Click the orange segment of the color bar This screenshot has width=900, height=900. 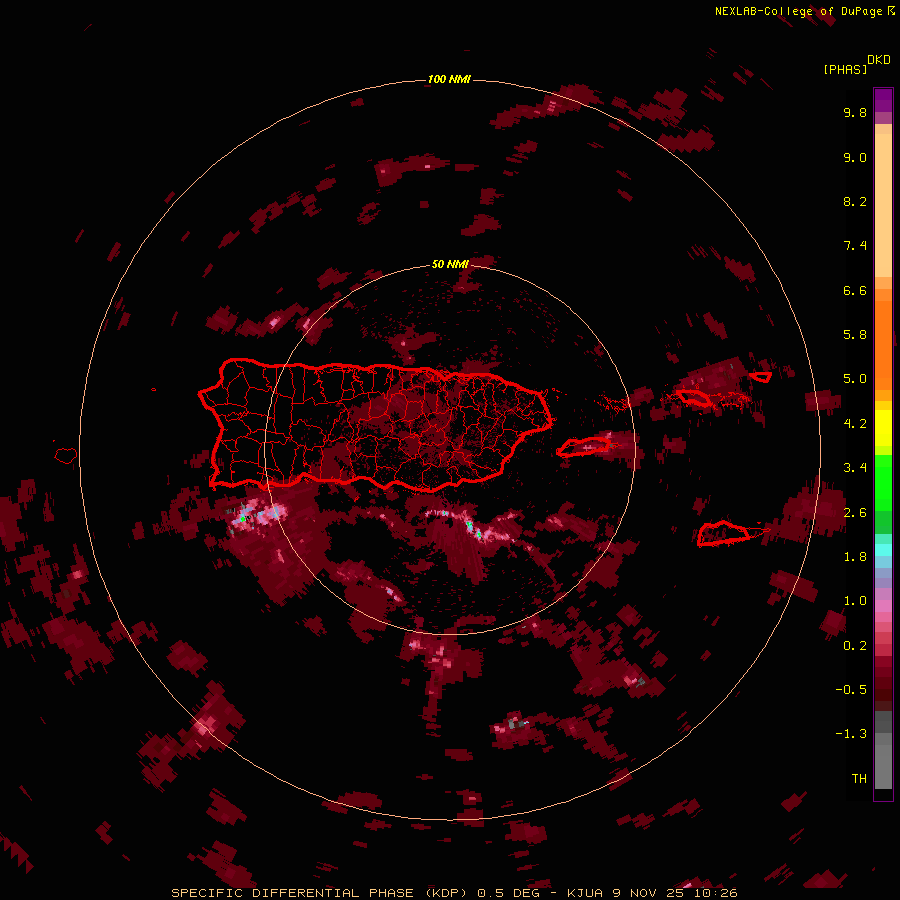883,344
